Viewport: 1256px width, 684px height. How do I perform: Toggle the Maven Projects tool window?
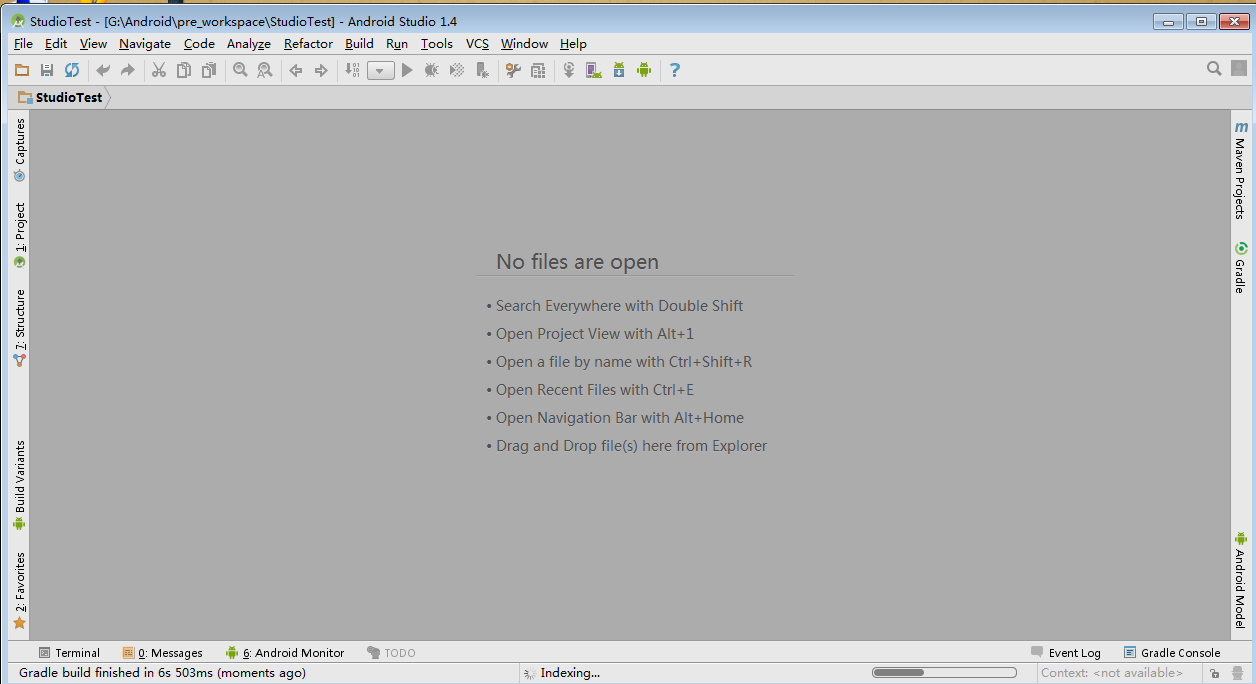(1240, 170)
